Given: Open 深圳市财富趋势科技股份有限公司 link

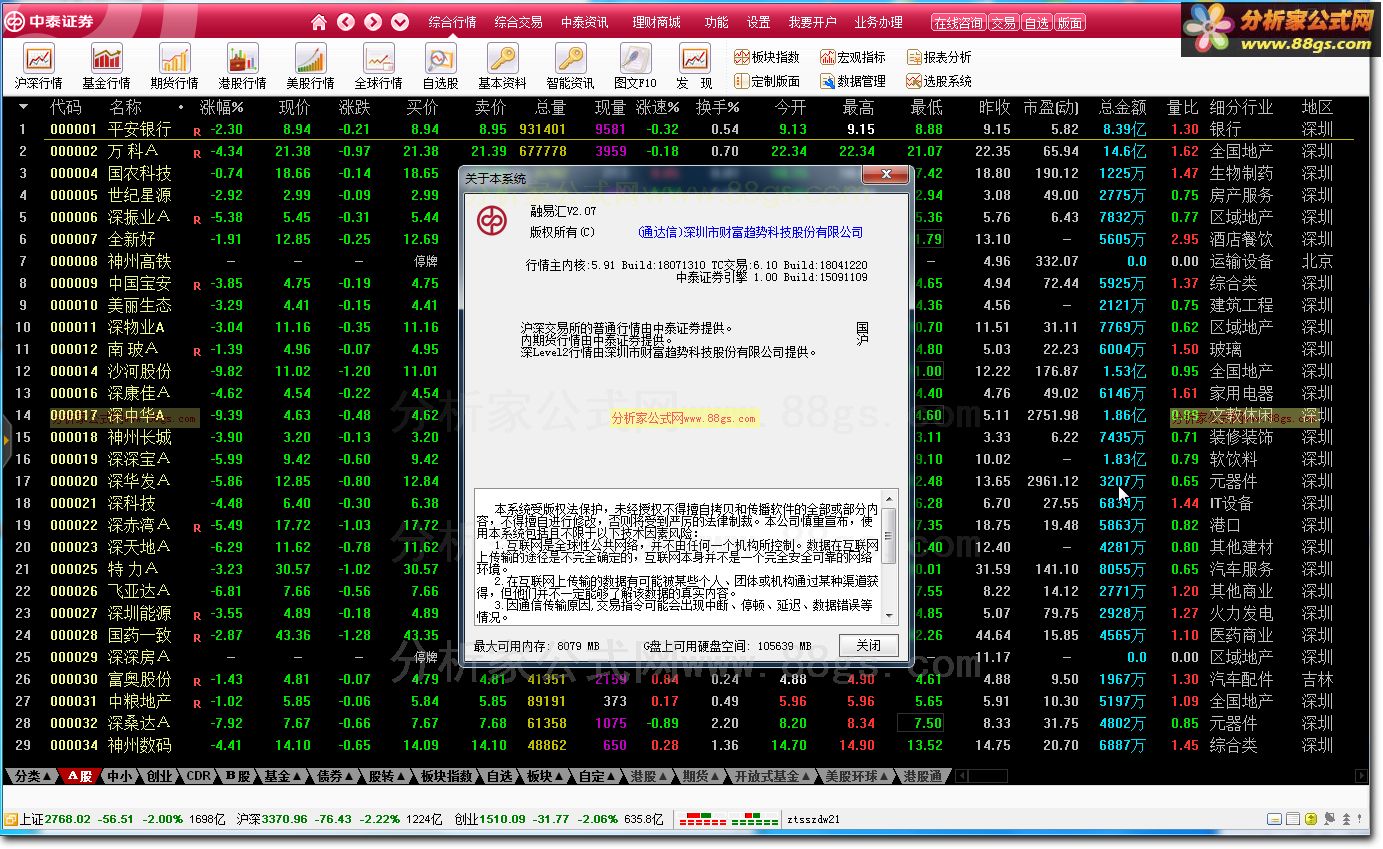Looking at the screenshot, I should 751,232.
